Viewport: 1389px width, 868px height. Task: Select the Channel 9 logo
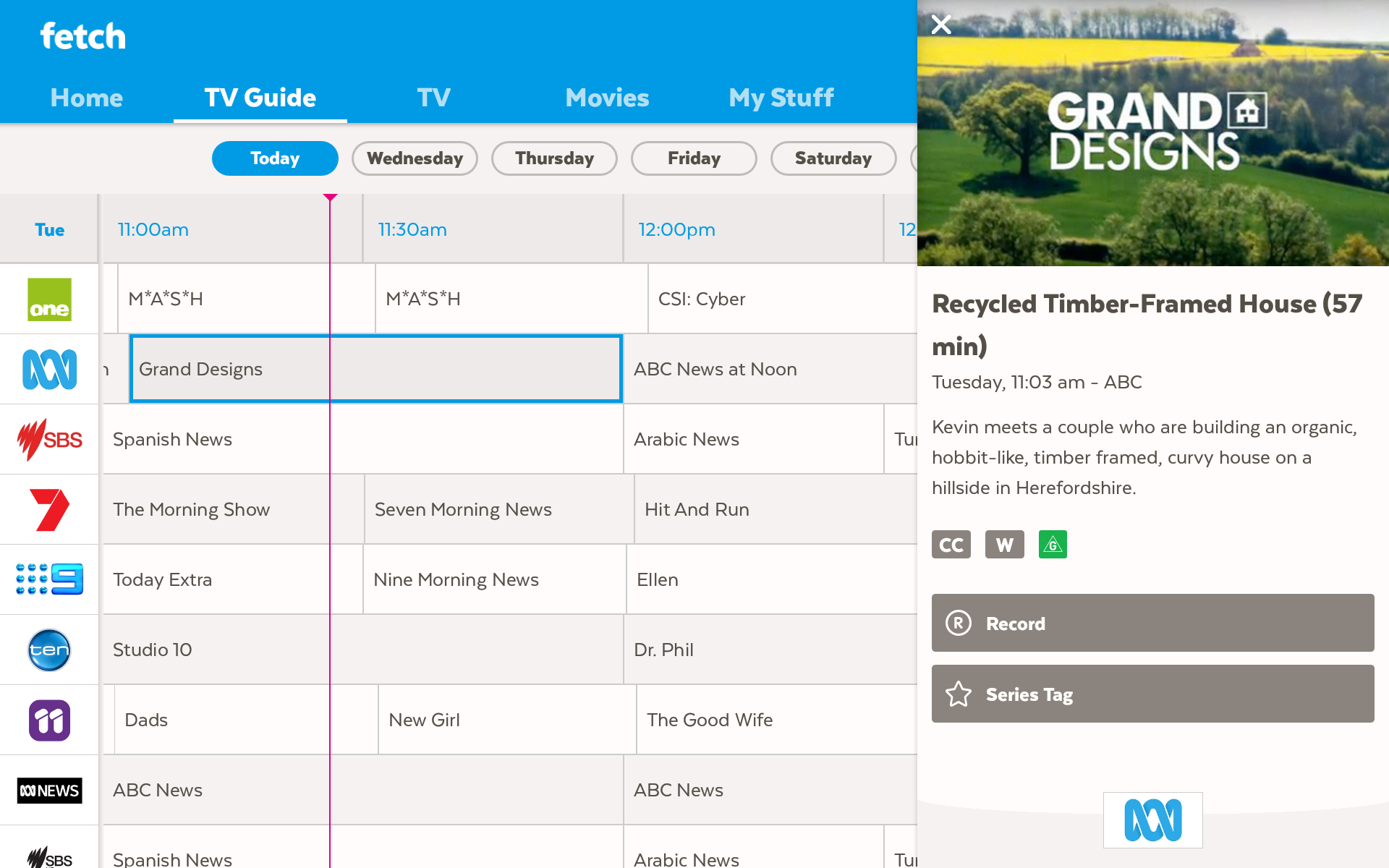tap(49, 579)
